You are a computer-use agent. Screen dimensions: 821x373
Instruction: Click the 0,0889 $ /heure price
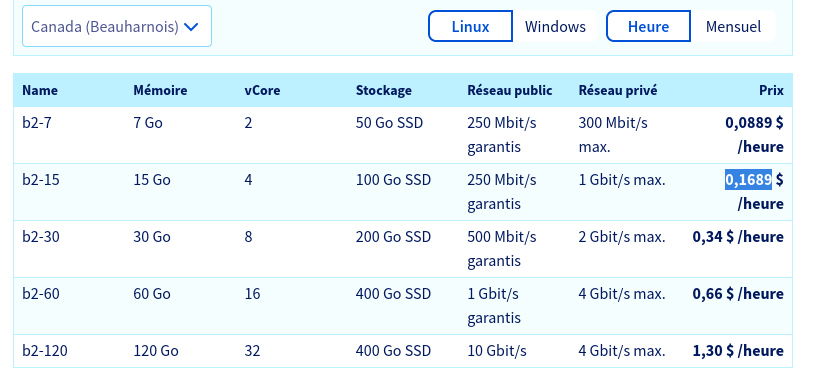[x=755, y=135]
